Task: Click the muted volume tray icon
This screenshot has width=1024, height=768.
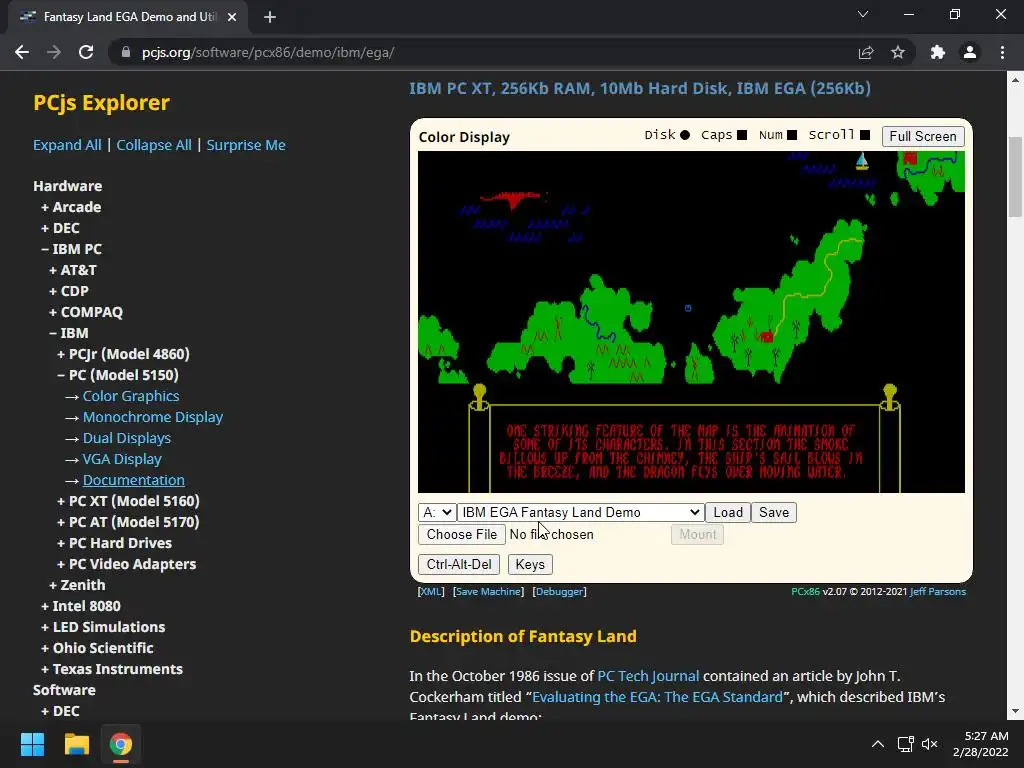Action: click(x=929, y=744)
